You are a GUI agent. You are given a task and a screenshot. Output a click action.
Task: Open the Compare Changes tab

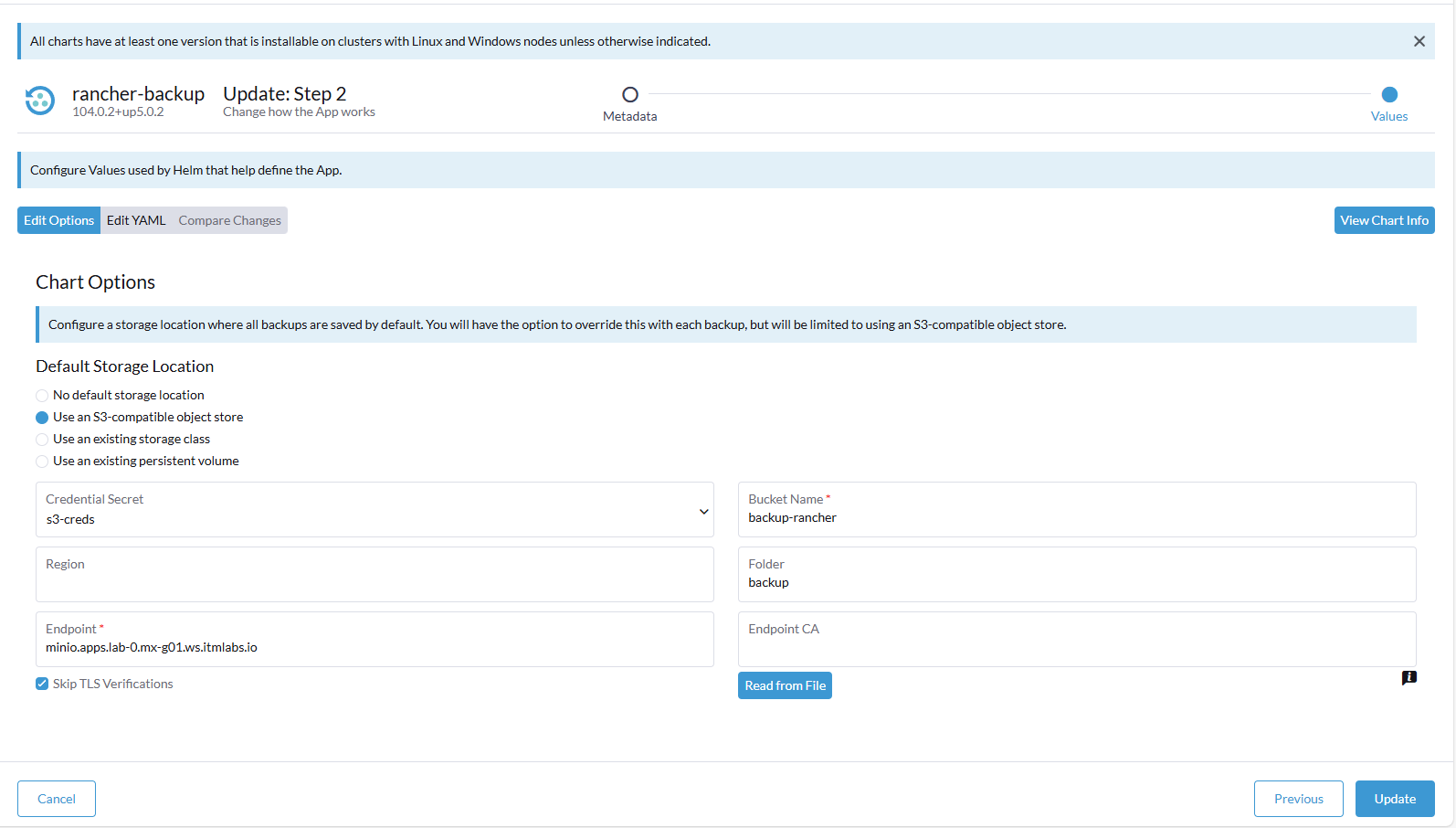point(229,220)
